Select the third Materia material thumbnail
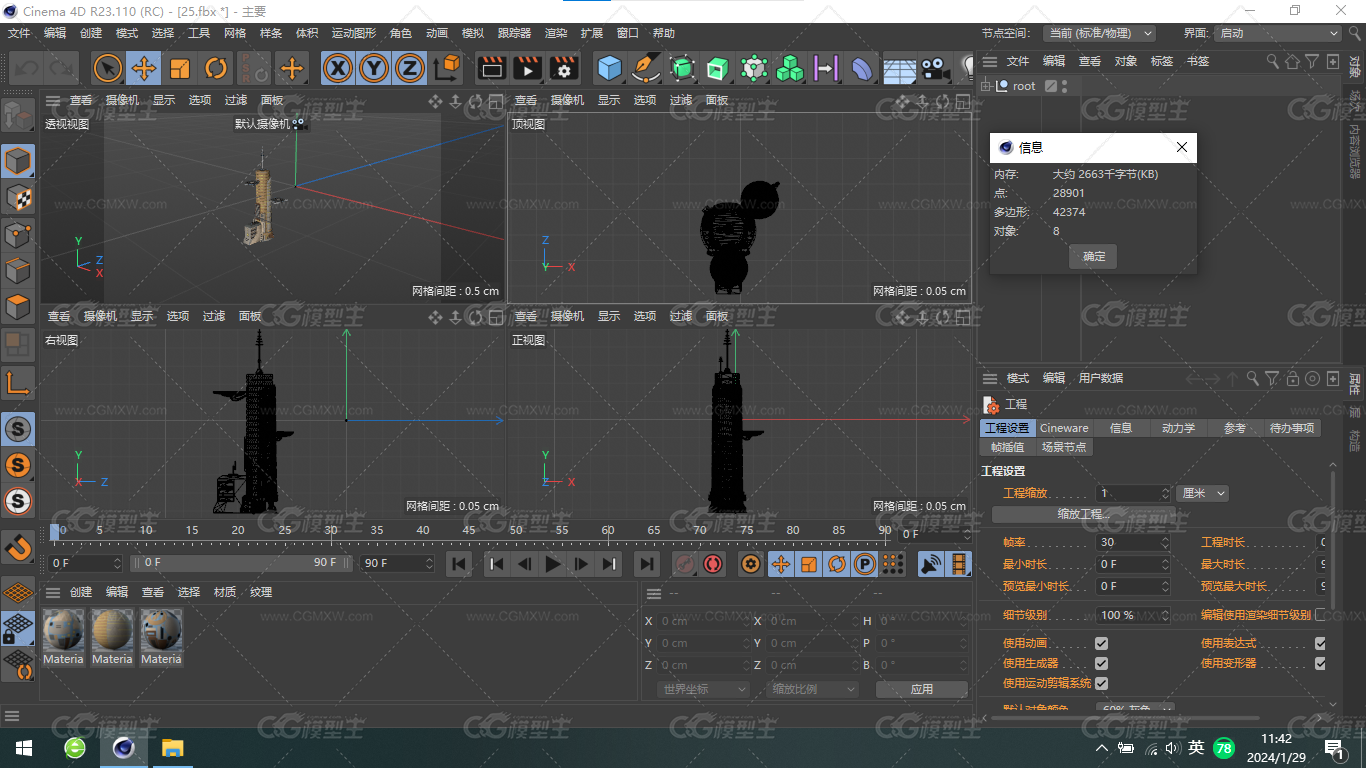 click(161, 637)
